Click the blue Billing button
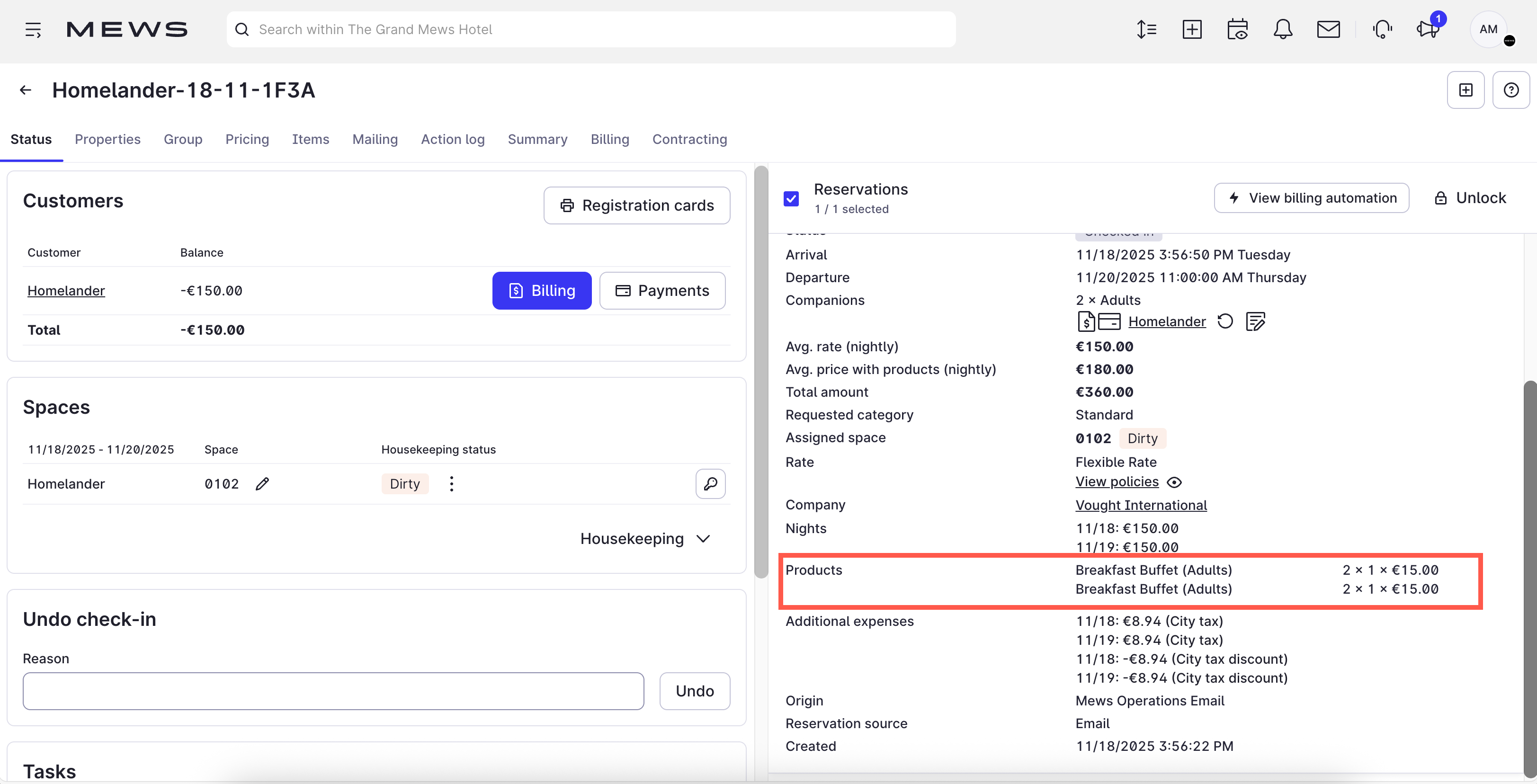 coord(542,291)
